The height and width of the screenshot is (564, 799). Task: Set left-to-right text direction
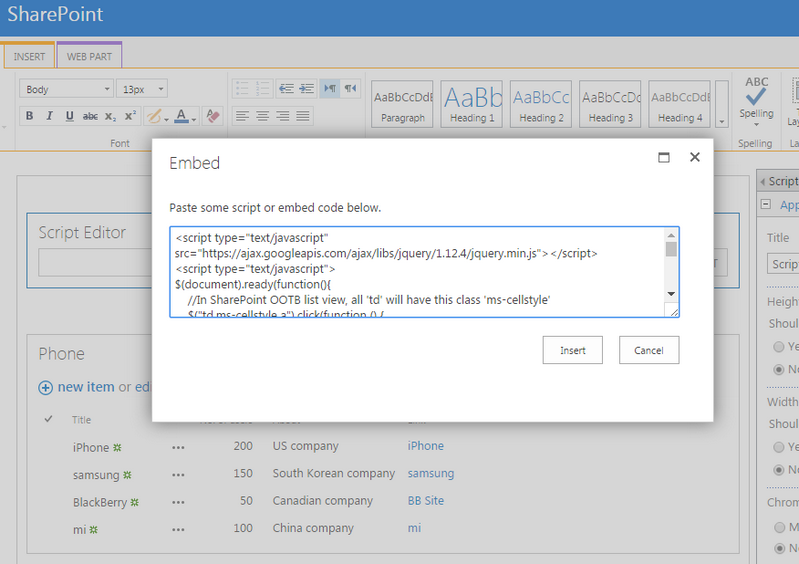pyautogui.click(x=330, y=89)
